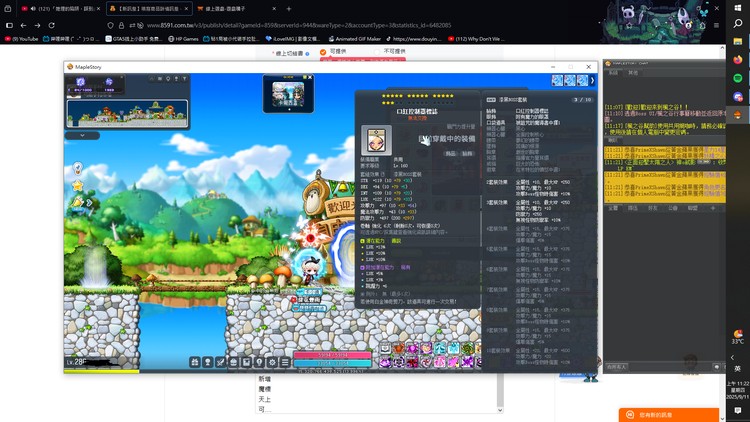Open Discord from the taskbar
The height and width of the screenshot is (422, 750).
point(738,96)
